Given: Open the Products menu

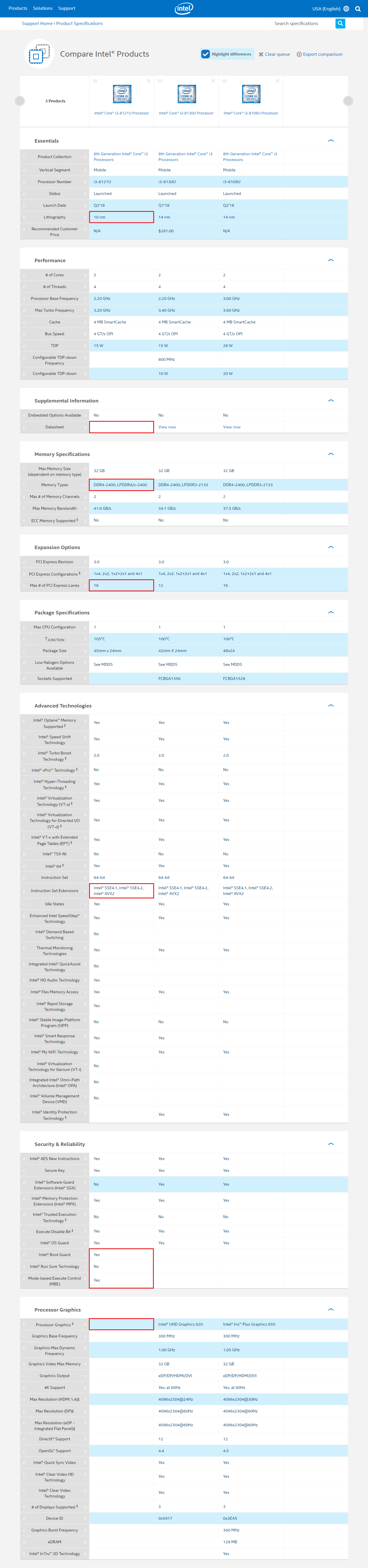Looking at the screenshot, I should (18, 9).
